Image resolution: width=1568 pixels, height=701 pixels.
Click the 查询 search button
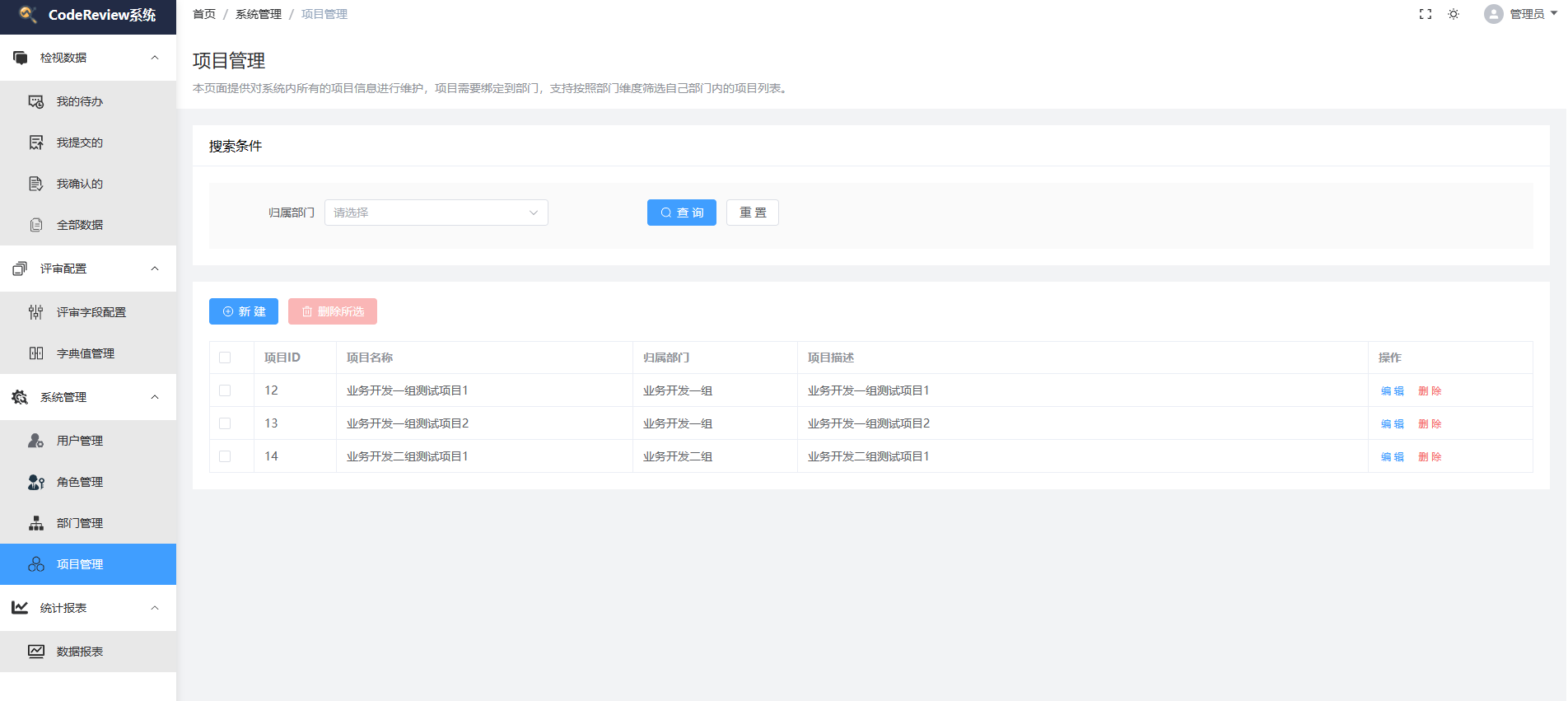(x=681, y=213)
